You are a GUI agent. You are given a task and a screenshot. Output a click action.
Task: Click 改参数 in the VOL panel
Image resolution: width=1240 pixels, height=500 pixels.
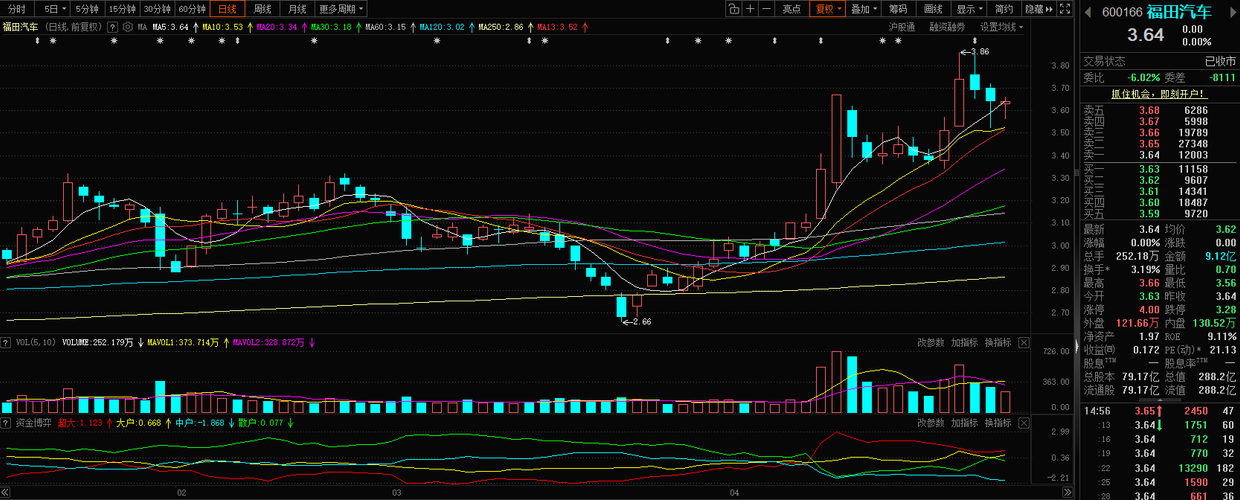click(x=930, y=342)
